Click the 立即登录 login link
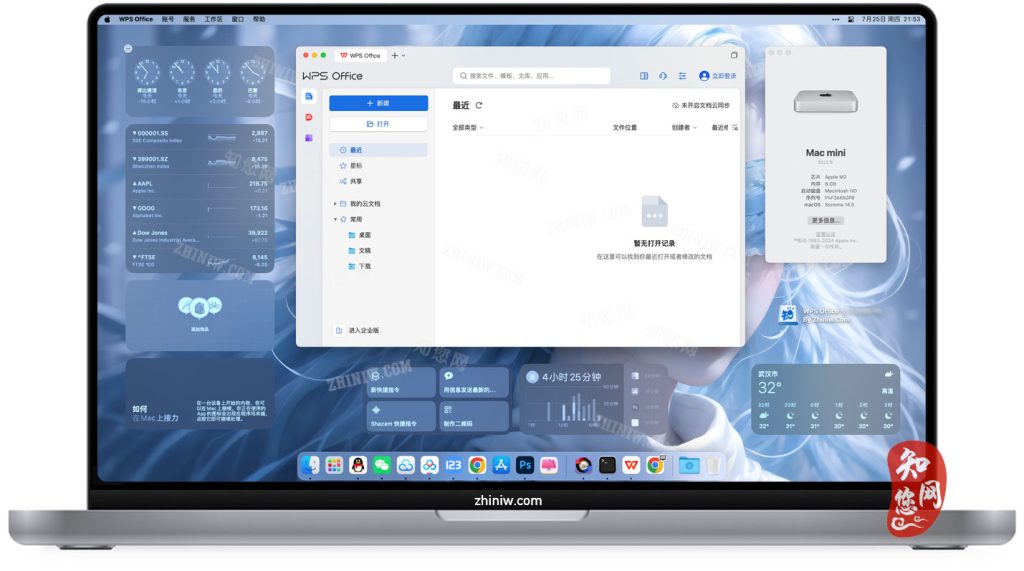This screenshot has width=1024, height=571. pyautogui.click(x=718, y=76)
